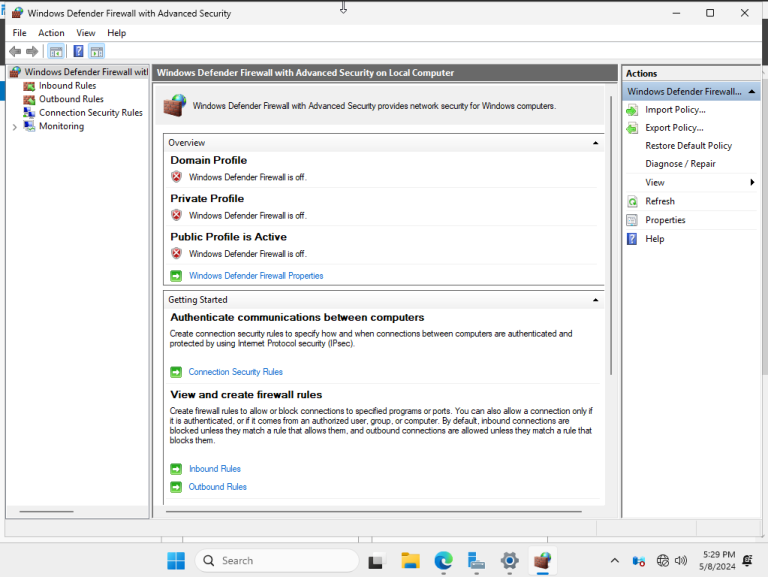Open Microsoft Edge from the taskbar

(443, 561)
